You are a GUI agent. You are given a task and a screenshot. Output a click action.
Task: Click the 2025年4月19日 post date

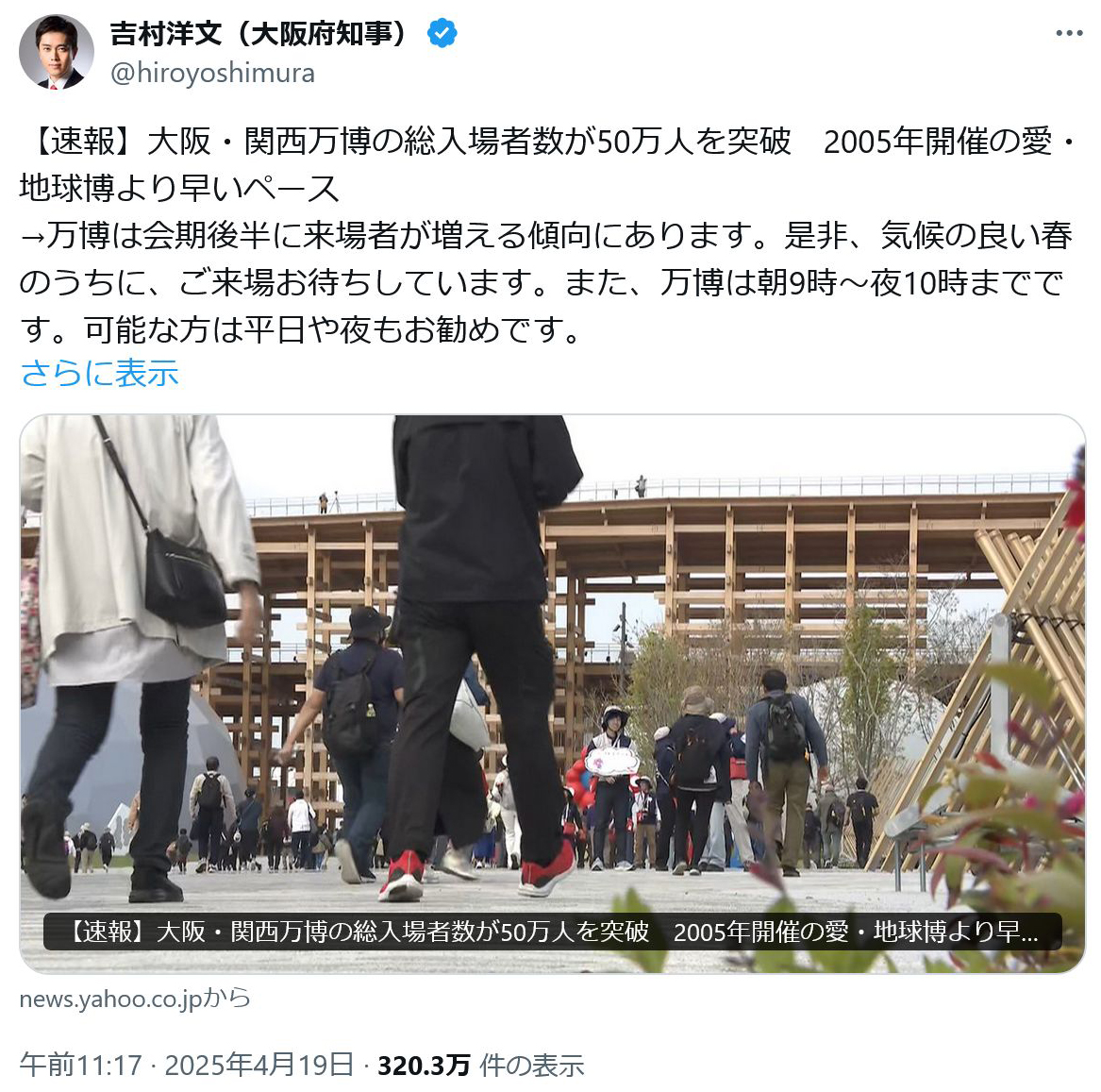(259, 1065)
